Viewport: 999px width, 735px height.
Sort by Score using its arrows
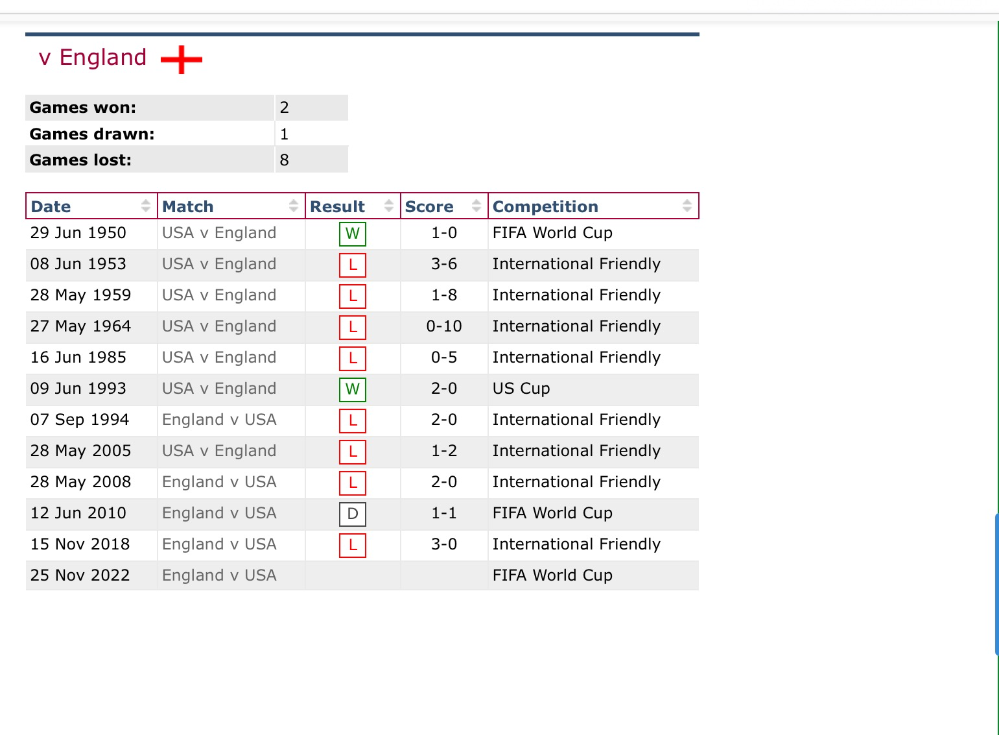[x=476, y=206]
